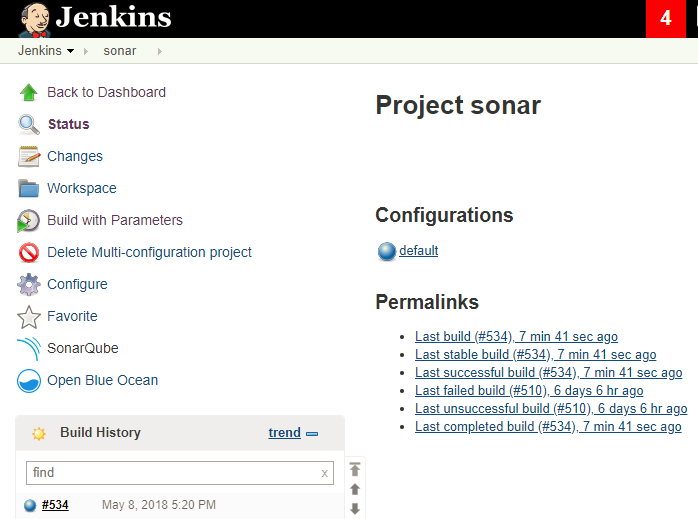Open Blue Ocean text link
This screenshot has height=519, width=698.
102,381
